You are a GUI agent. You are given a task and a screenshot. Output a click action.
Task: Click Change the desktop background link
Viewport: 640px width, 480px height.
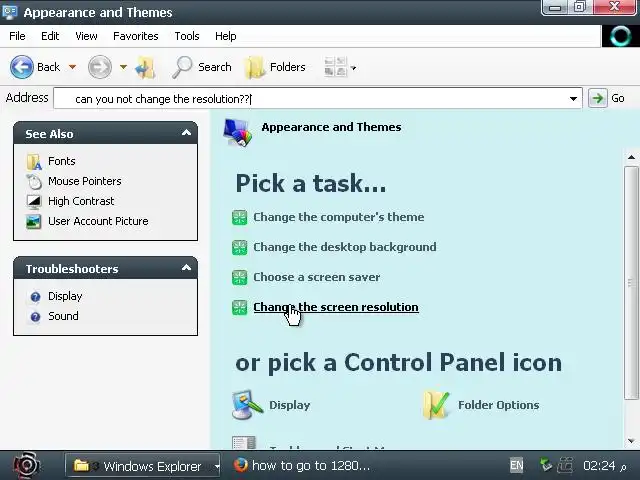pyautogui.click(x=344, y=247)
